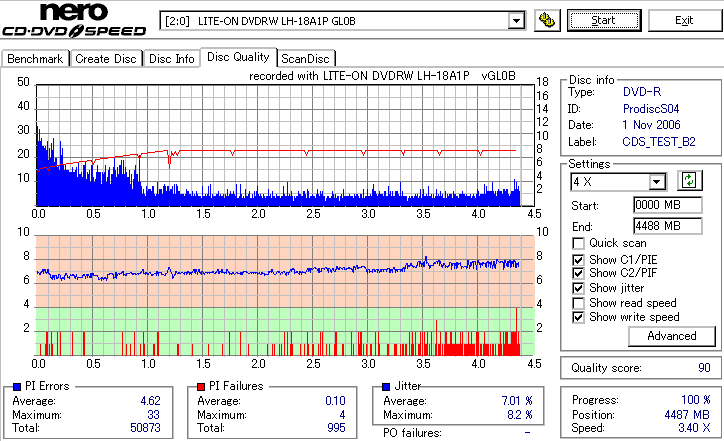Click the disc date 1 Nov 2006
Viewport: 724px width, 441px height.
click(651, 125)
